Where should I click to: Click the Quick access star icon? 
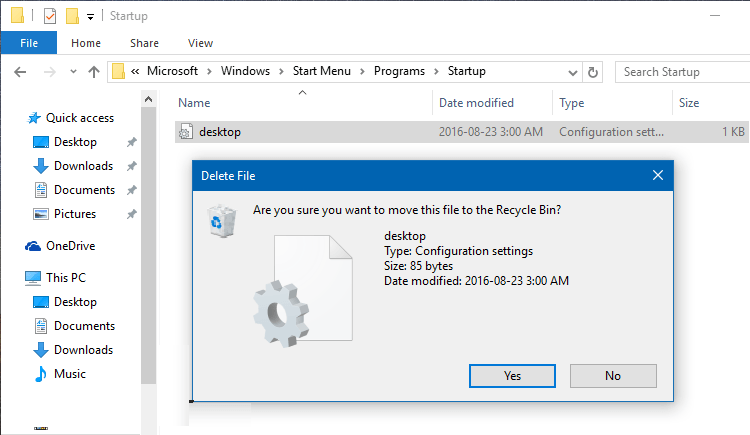pos(33,118)
